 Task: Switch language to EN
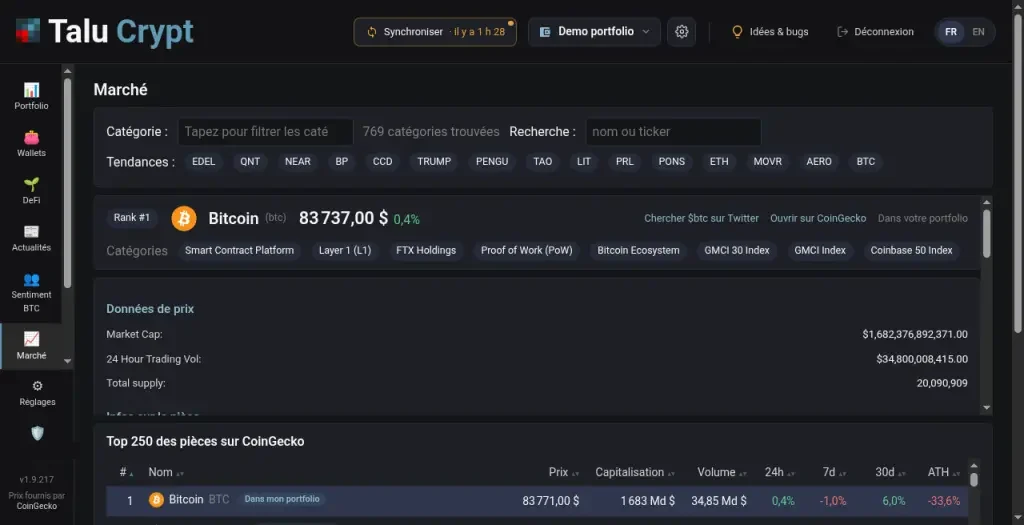click(x=978, y=31)
